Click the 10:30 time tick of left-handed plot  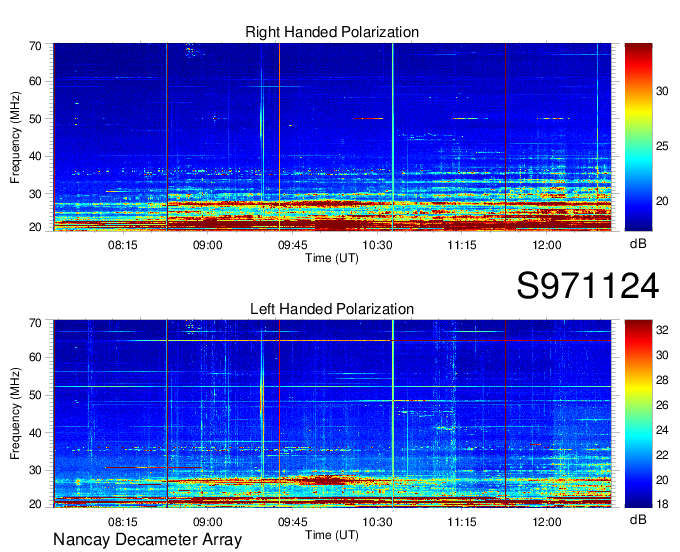pyautogui.click(x=377, y=522)
